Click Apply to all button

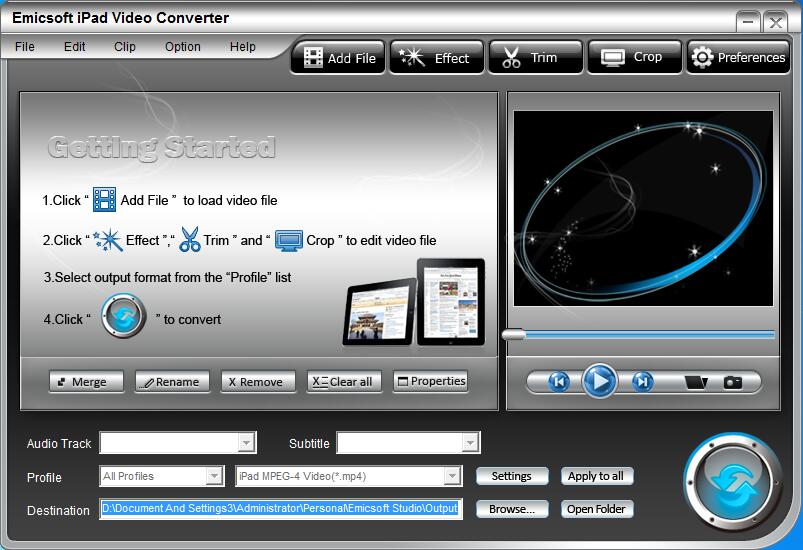pyautogui.click(x=597, y=476)
